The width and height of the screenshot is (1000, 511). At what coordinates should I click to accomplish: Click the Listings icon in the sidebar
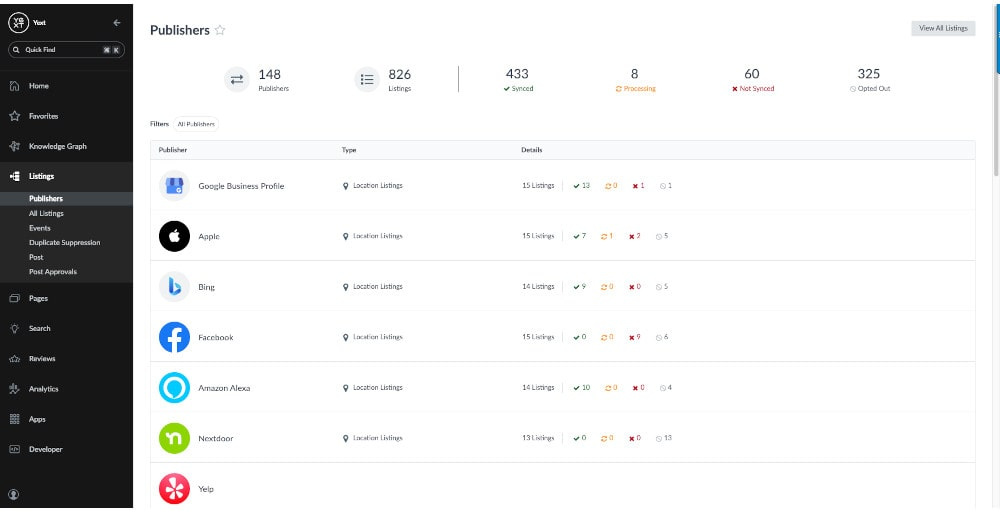click(15, 177)
